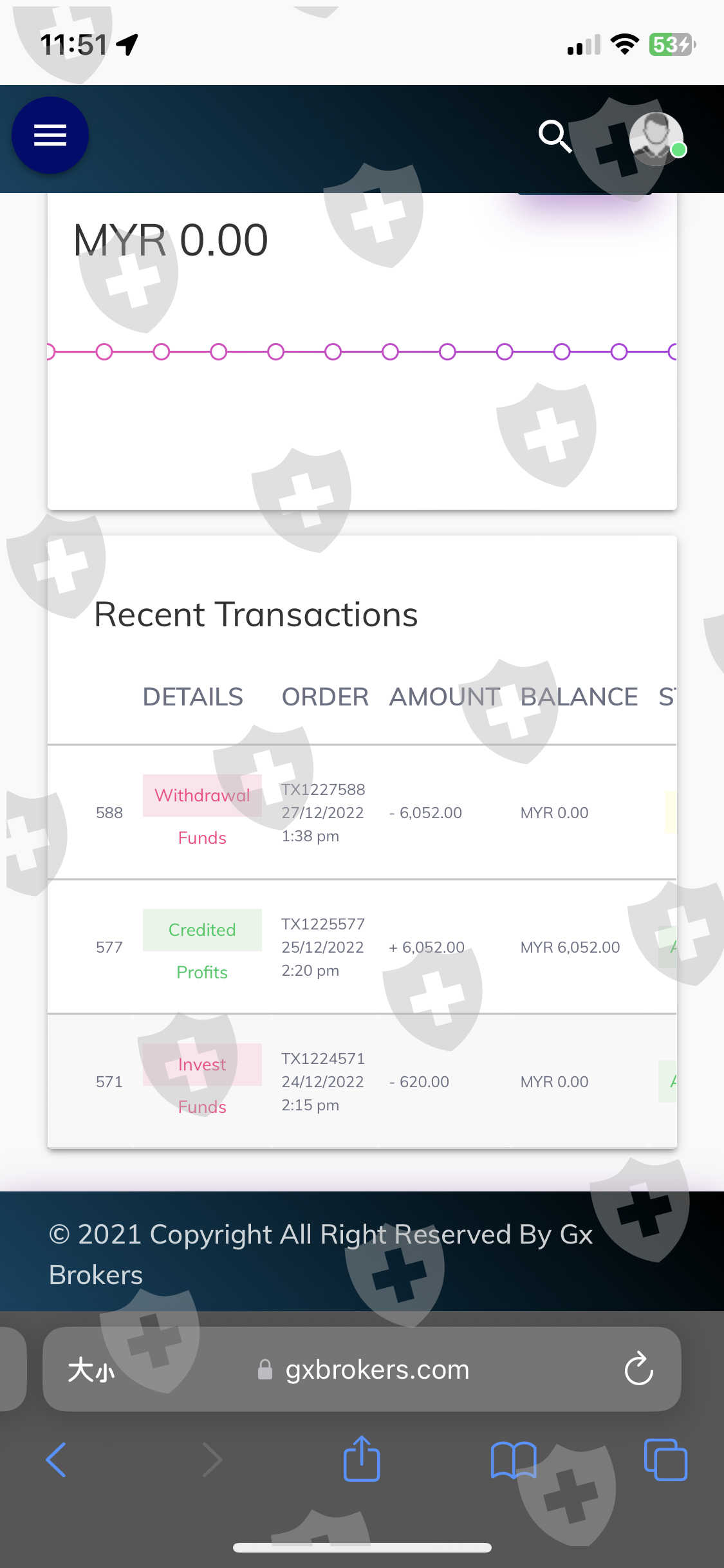Open the Safari share sheet
The height and width of the screenshot is (1568, 724).
(x=361, y=1459)
